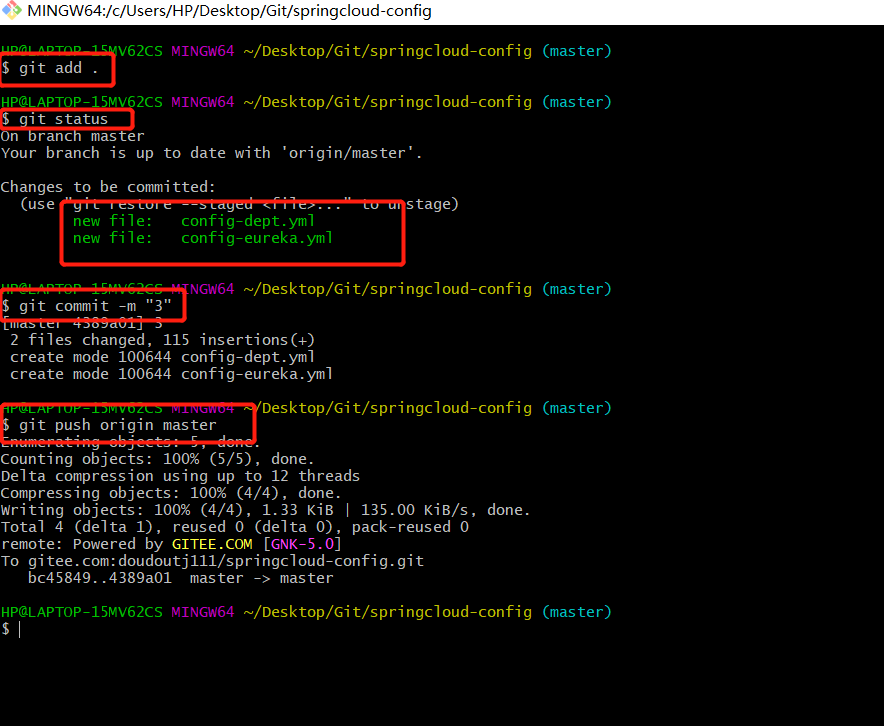This screenshot has height=726, width=884.
Task: Click the window title MINGW64:/c/Users/HP/Desktop/Git/springcloud-config
Action: 229,11
